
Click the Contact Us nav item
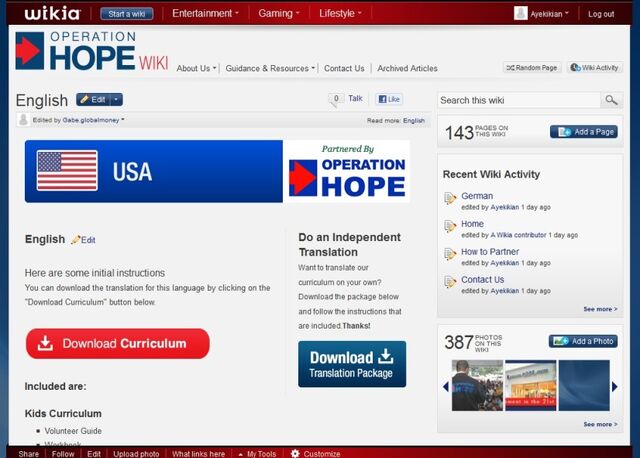(x=344, y=69)
